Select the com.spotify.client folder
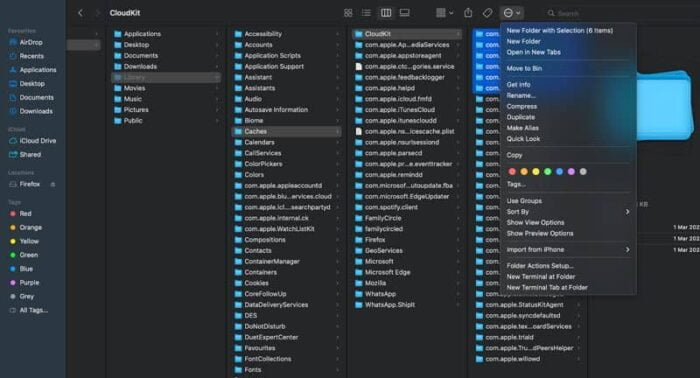 click(x=407, y=208)
